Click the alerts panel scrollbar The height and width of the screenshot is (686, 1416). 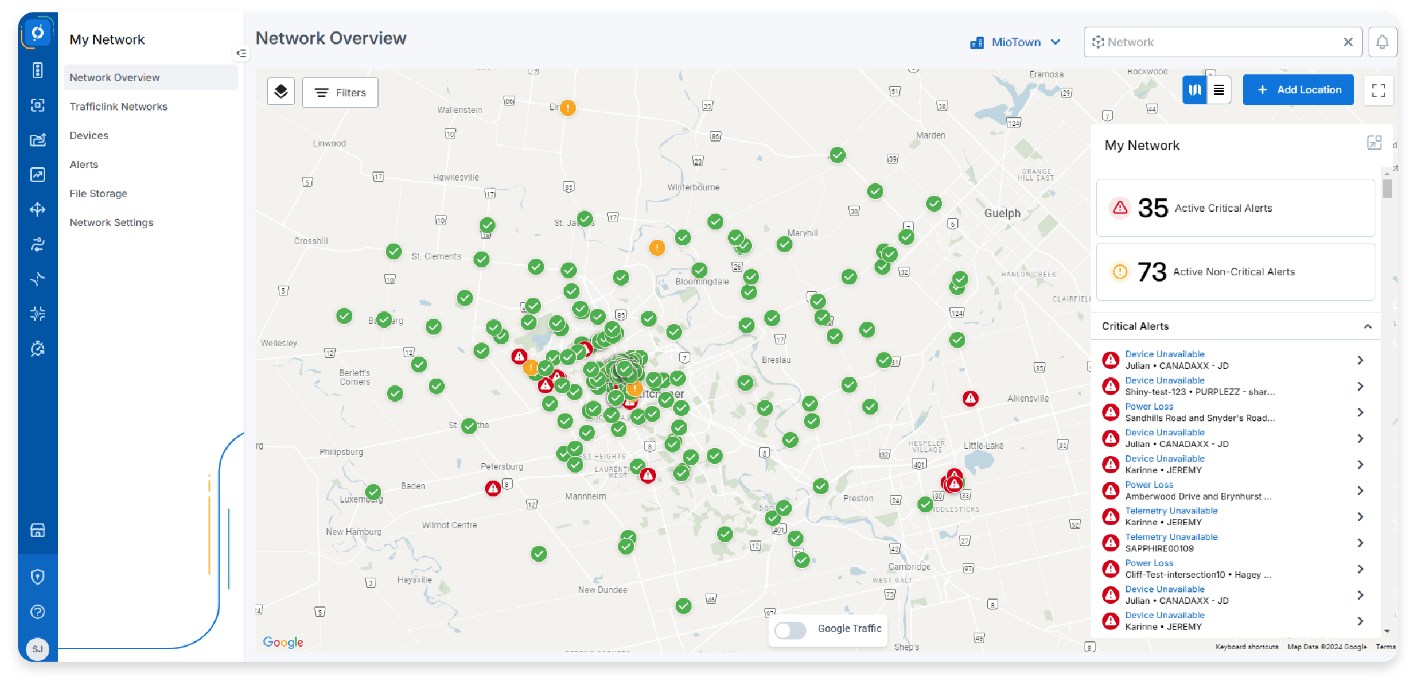point(1387,188)
